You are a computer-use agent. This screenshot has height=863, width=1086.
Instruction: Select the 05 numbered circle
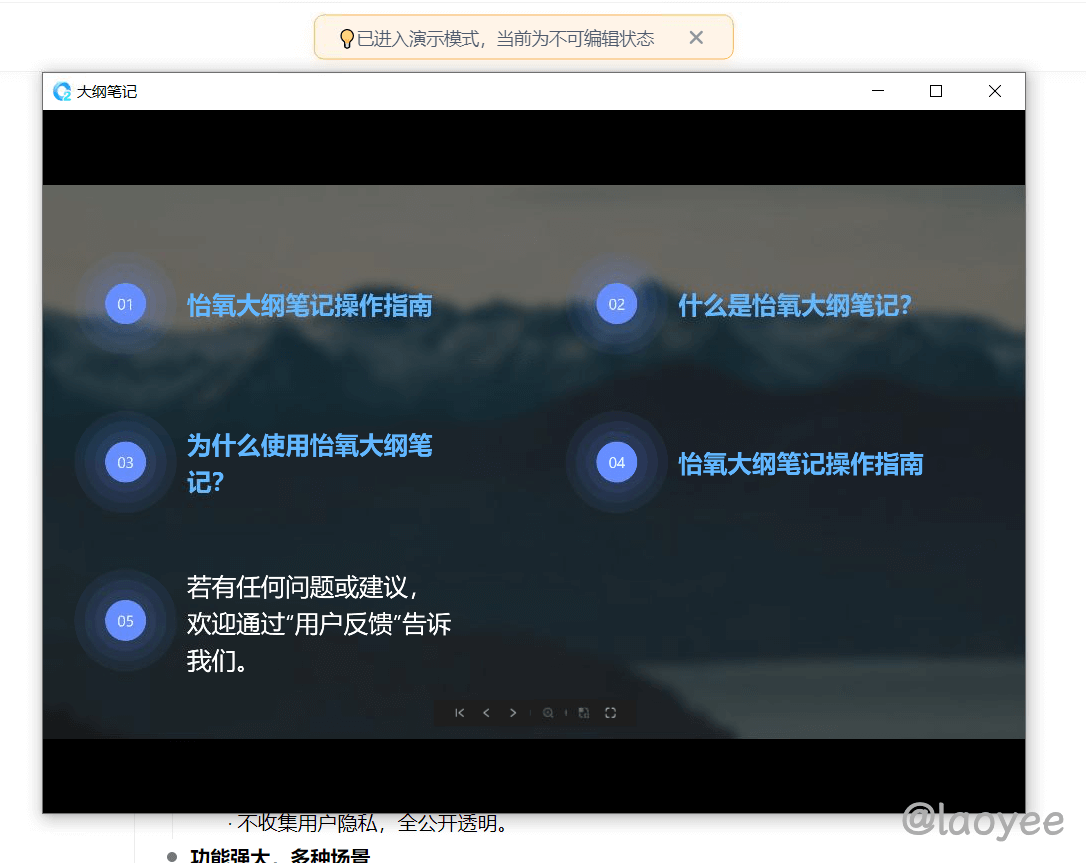point(125,621)
